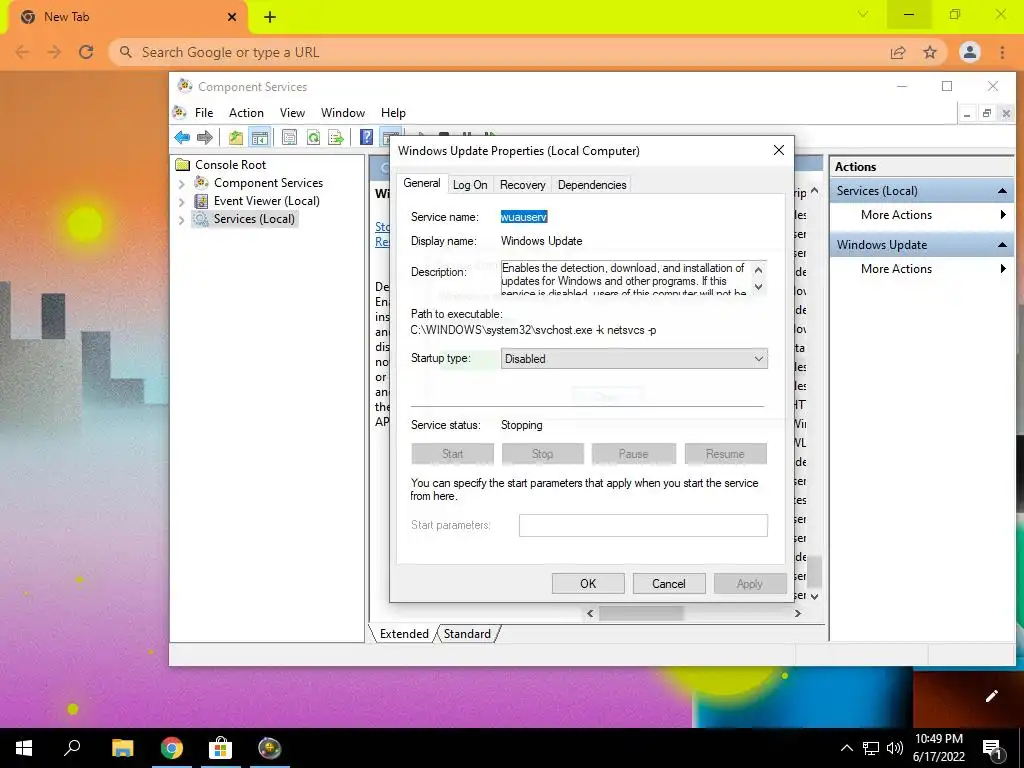The height and width of the screenshot is (768, 1024).
Task: Open File Explorer from taskbar
Action: [122, 748]
